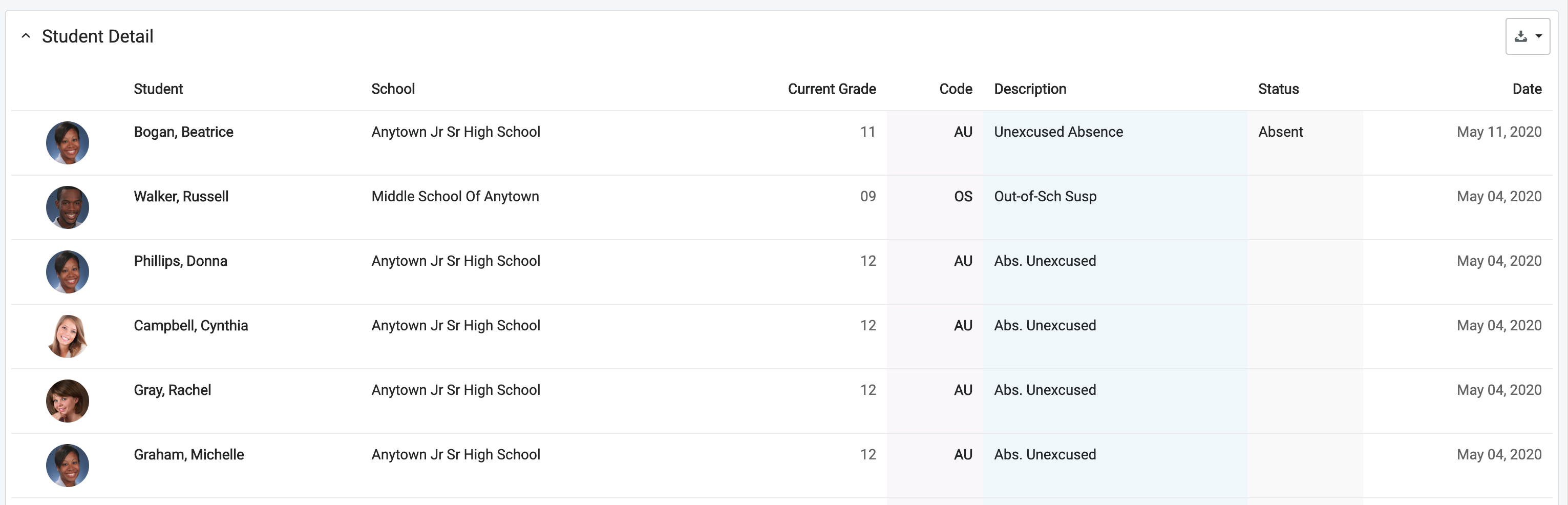Click Russell Walker's profile photo
Screen dimensions: 1568x505
pos(68,207)
